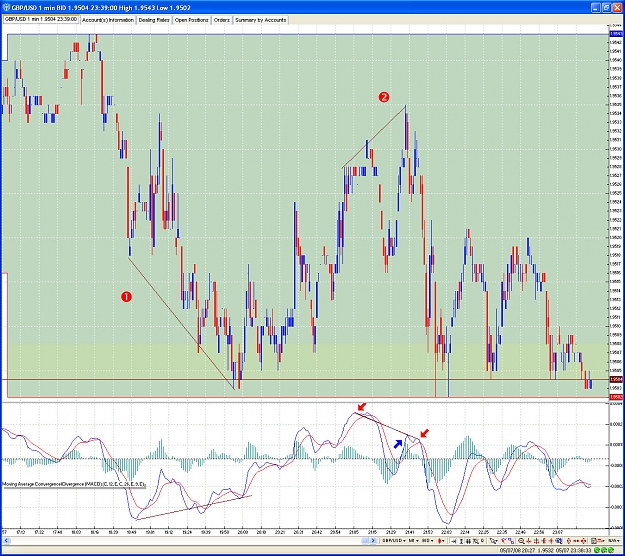The image size is (625, 556).
Task: Open the cursor pointer tool dropdown
Action: [493, 541]
